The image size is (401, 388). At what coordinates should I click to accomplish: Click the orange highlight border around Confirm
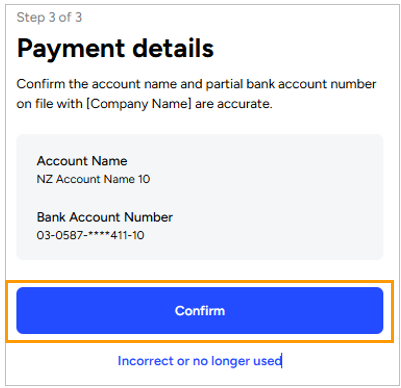[200, 282]
